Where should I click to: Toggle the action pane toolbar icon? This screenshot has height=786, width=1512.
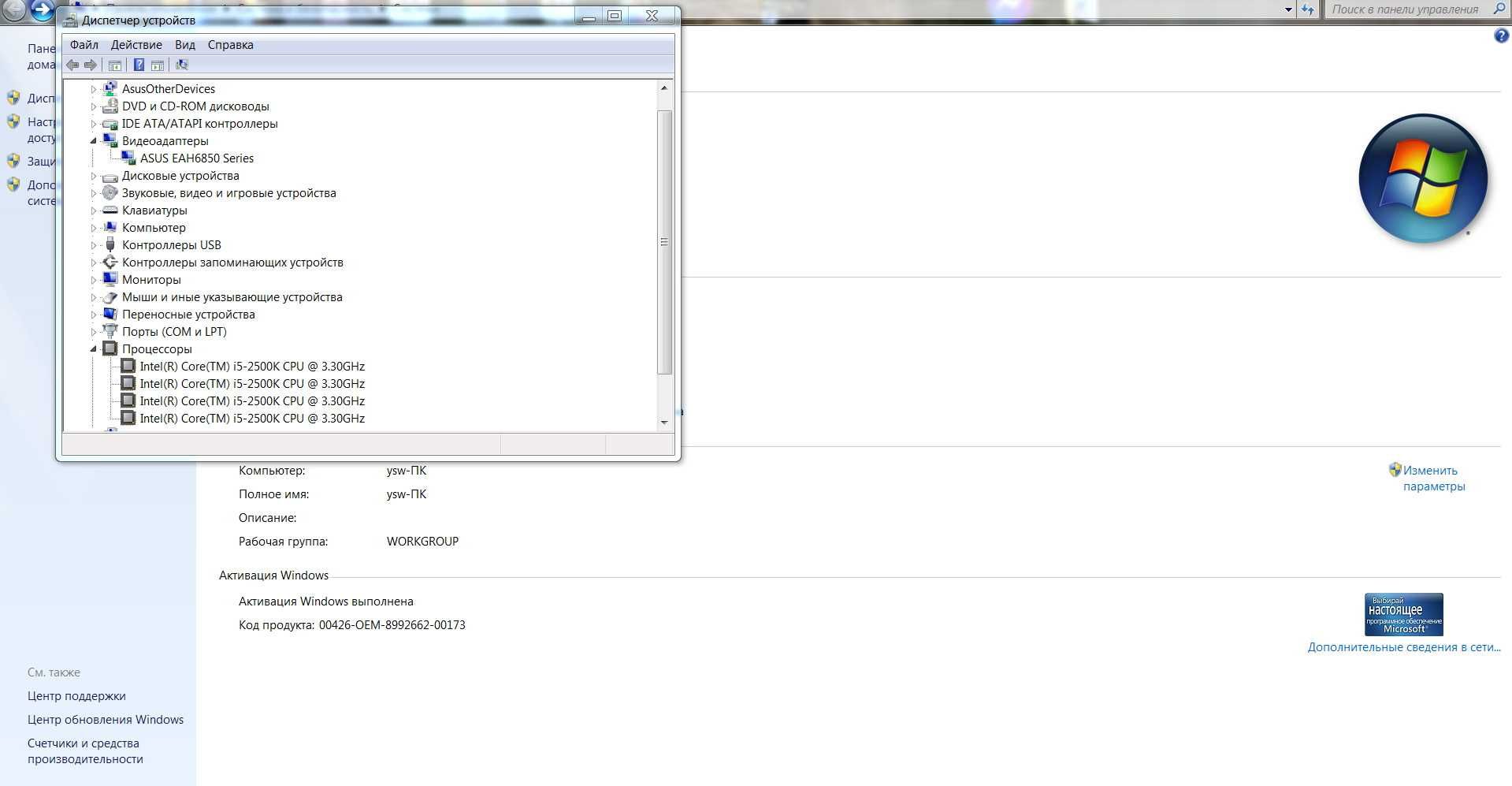pyautogui.click(x=158, y=65)
